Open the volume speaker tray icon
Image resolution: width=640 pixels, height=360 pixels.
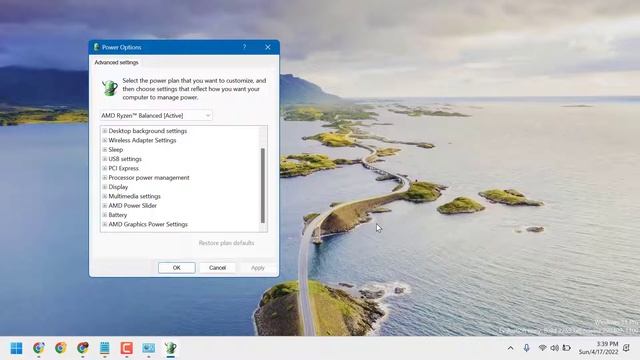(554, 348)
